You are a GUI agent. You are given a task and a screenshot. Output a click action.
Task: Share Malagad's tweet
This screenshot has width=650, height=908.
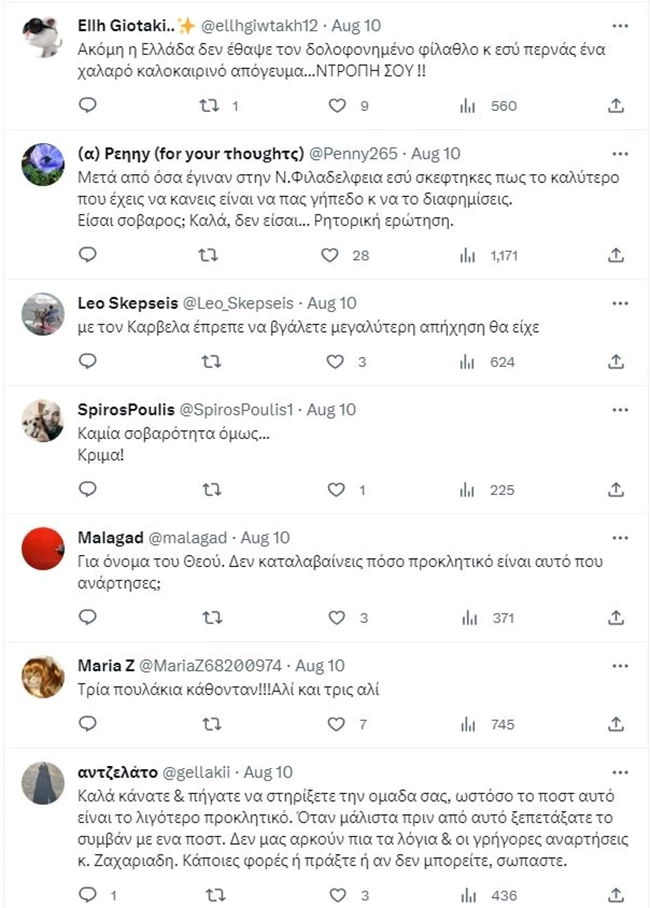[617, 619]
